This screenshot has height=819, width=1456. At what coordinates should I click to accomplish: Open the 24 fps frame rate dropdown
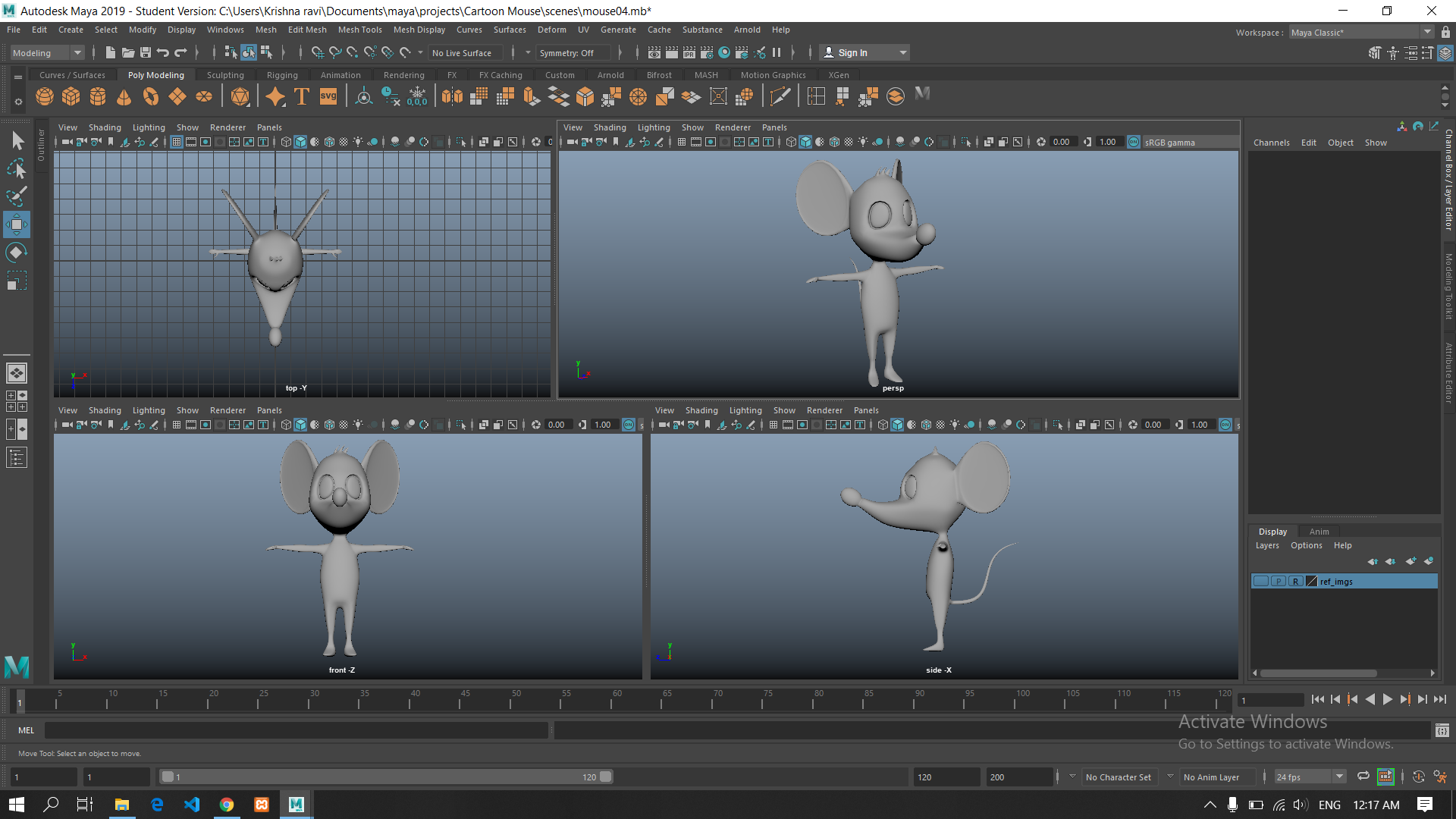tap(1310, 777)
